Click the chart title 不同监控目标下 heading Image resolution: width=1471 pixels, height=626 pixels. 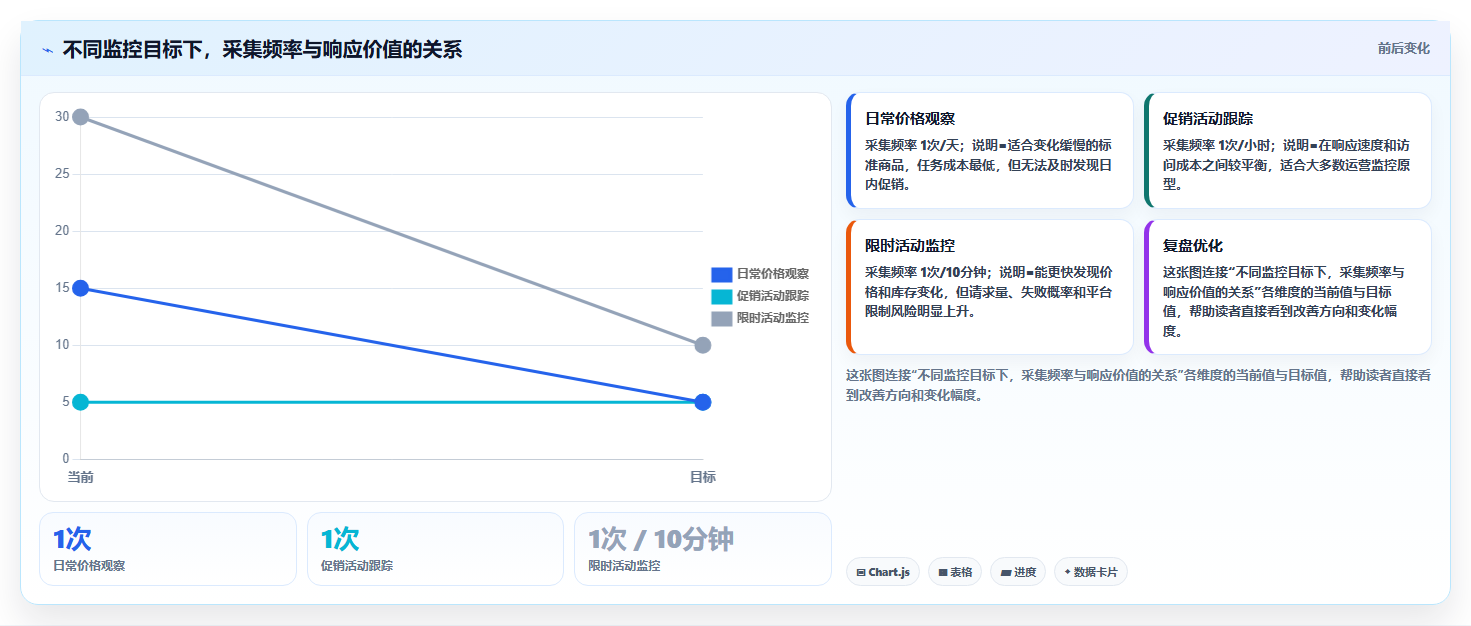[x=262, y=50]
